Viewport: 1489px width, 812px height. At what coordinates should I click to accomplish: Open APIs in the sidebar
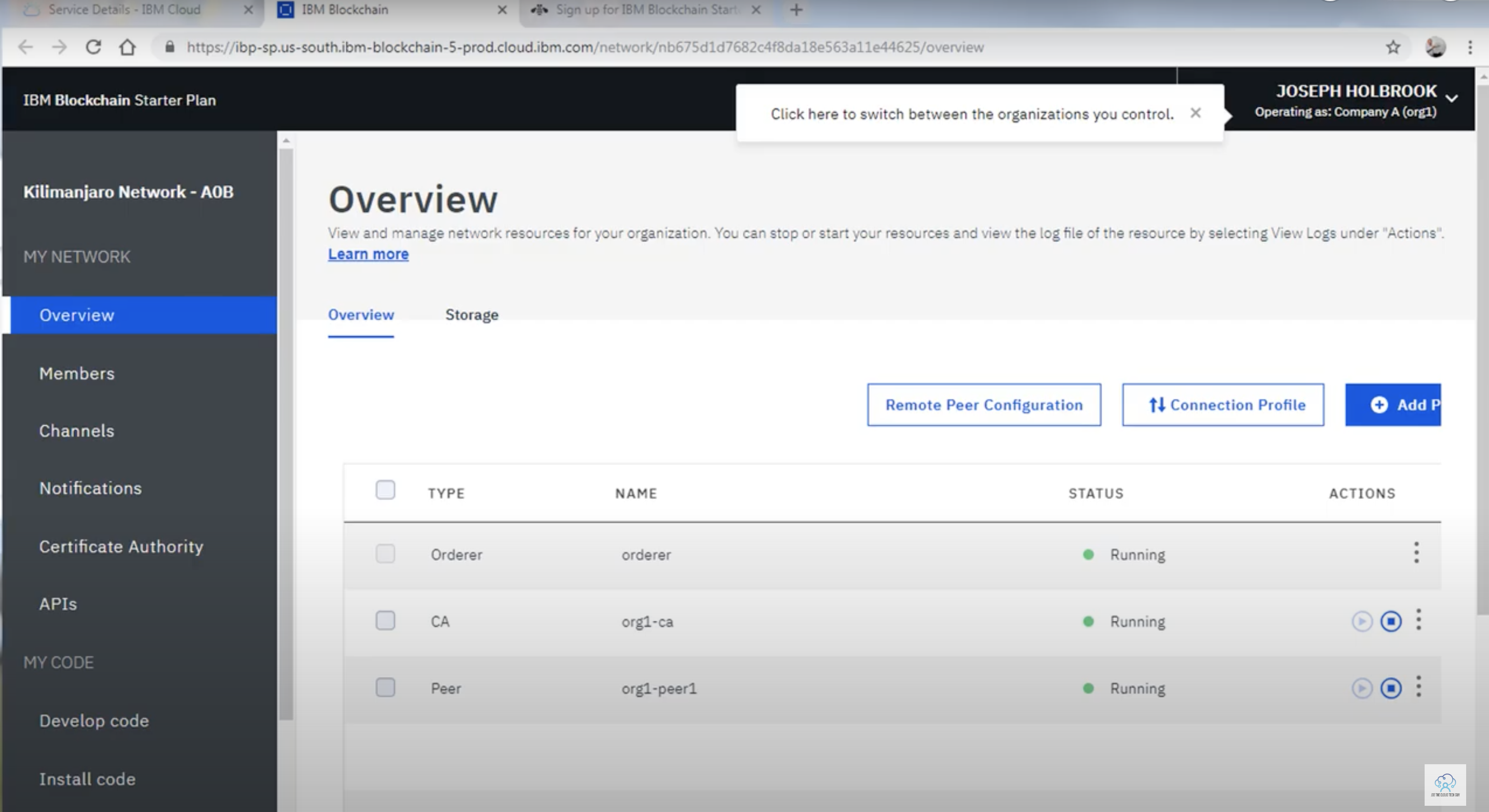tap(58, 604)
